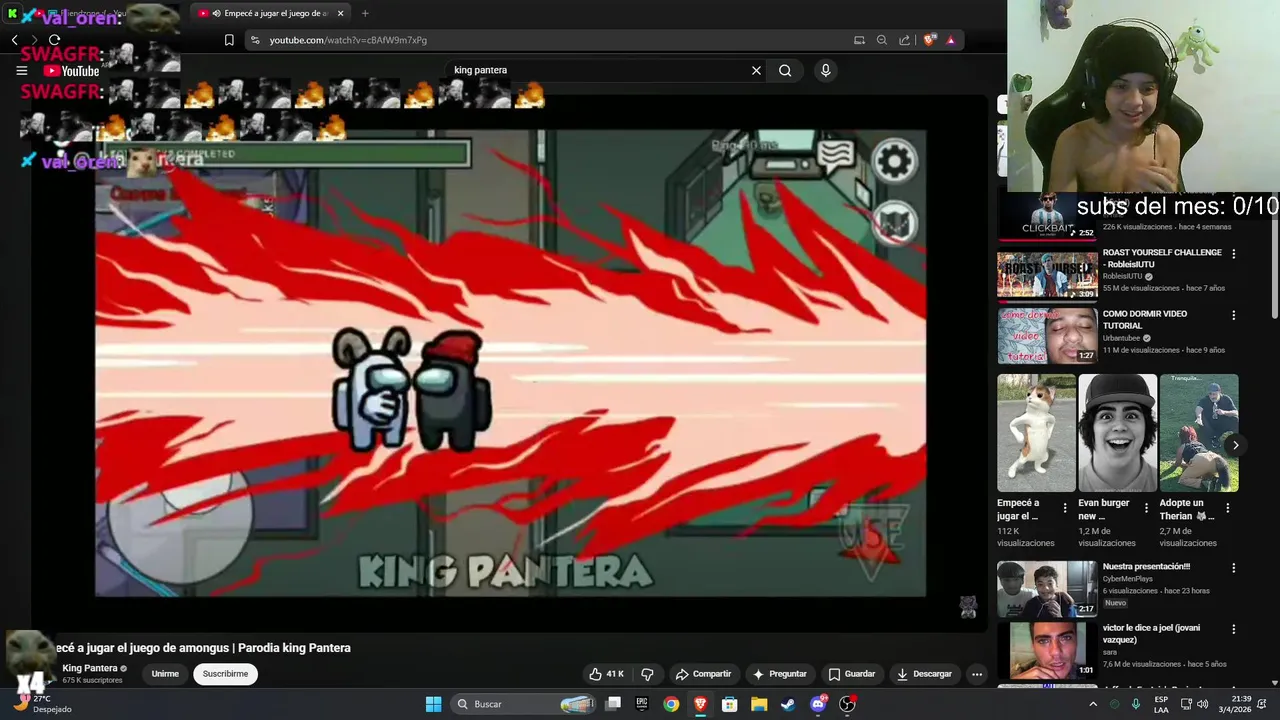Open the dancing cat Shorts thumbnail
This screenshot has height=720, width=1280.
point(1036,433)
